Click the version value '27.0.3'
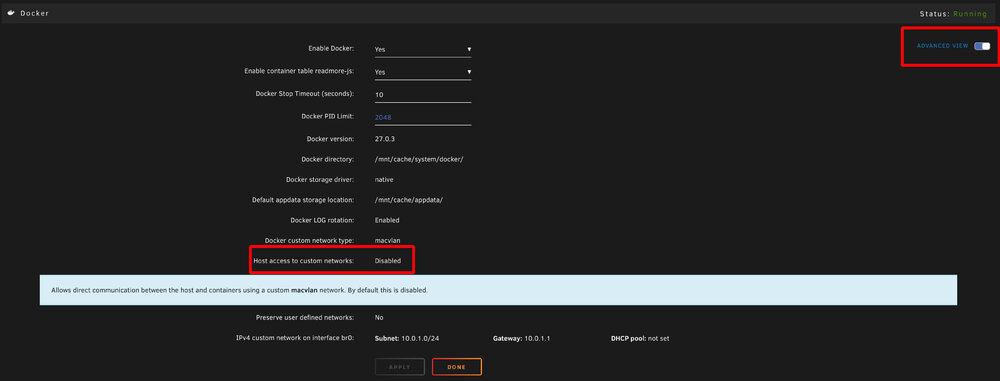Viewport: 1000px width, 381px height. (386, 138)
